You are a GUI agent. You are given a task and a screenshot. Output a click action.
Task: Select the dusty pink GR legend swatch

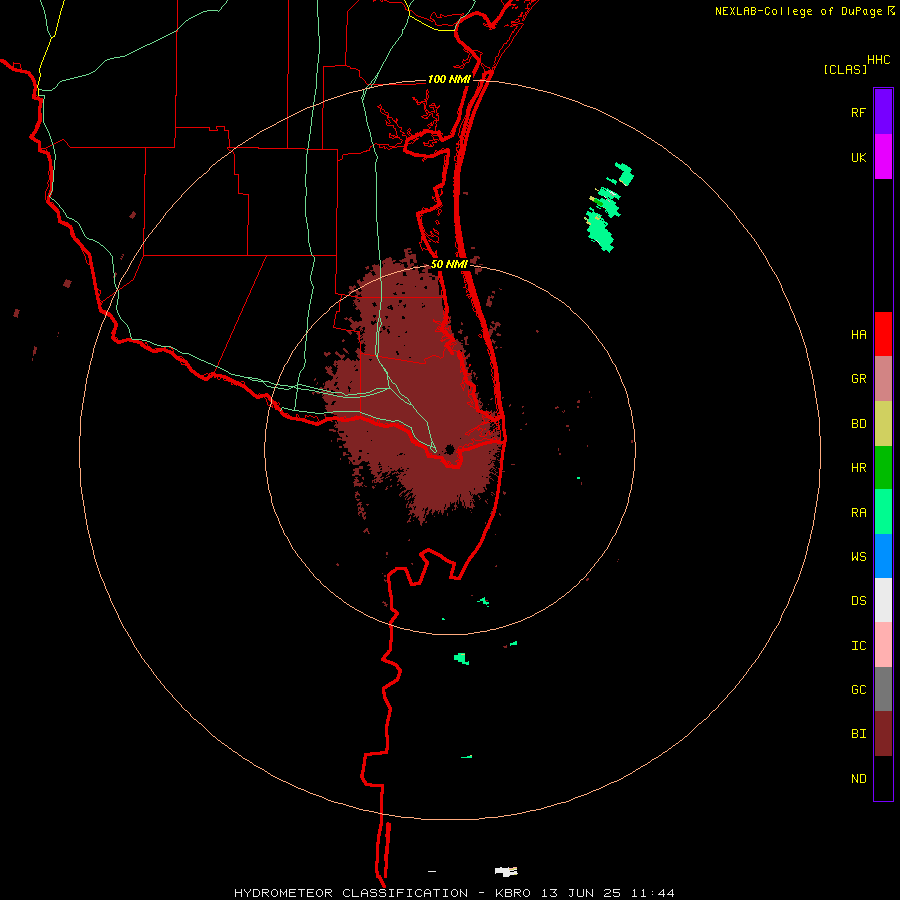pyautogui.click(x=883, y=379)
